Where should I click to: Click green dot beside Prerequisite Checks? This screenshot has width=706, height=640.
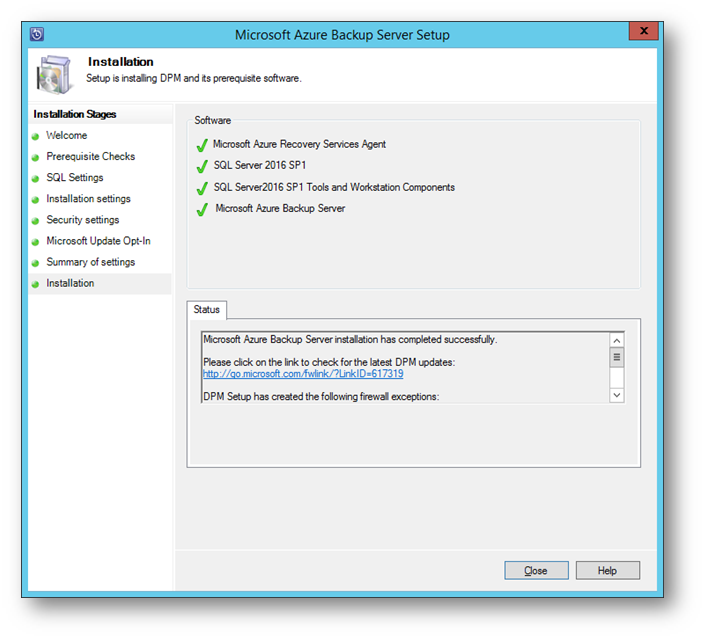click(x=36, y=158)
